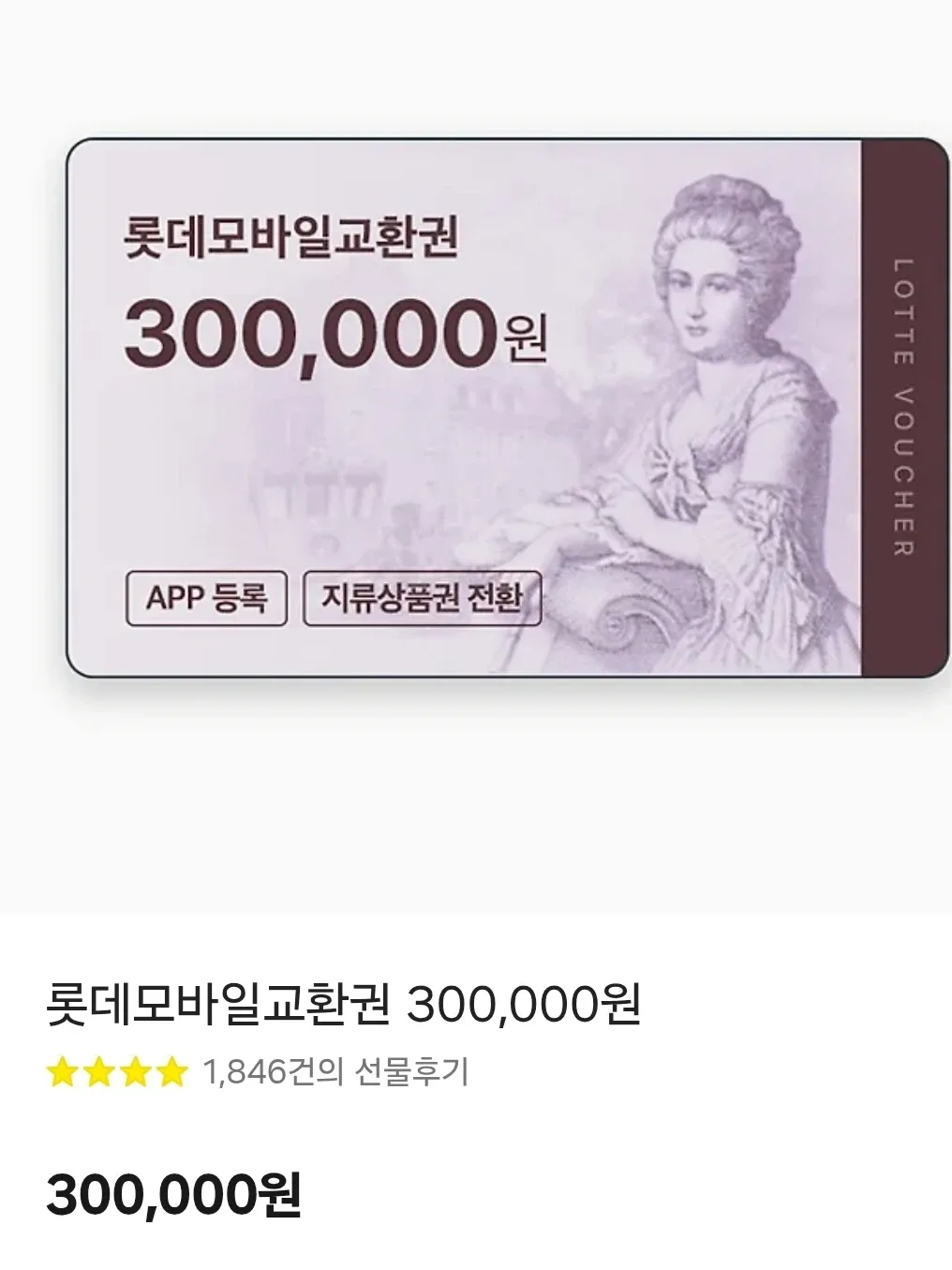Click the LOTTE VOUCHER vertical strip

[904, 408]
